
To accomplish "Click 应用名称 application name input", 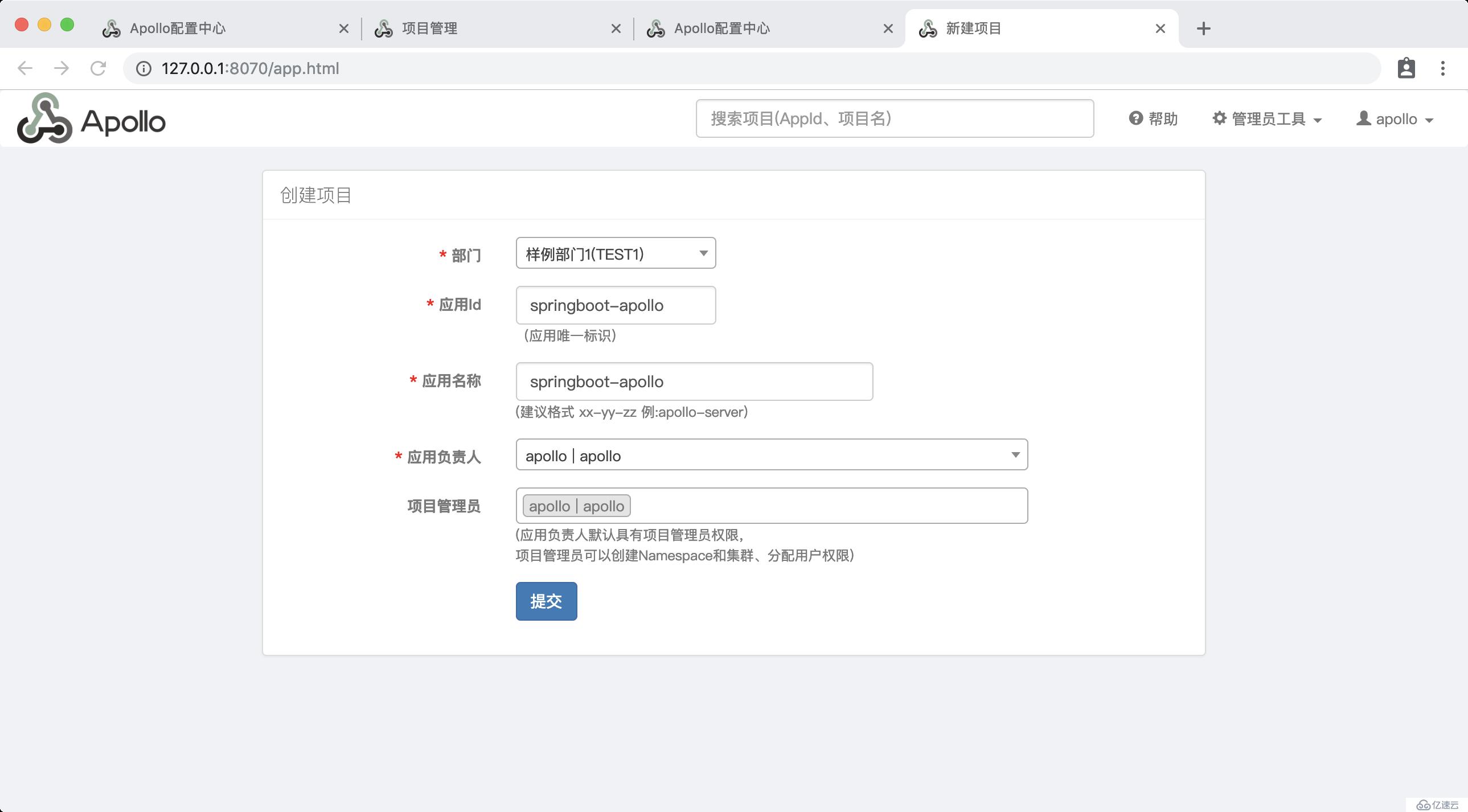I will click(x=694, y=381).
